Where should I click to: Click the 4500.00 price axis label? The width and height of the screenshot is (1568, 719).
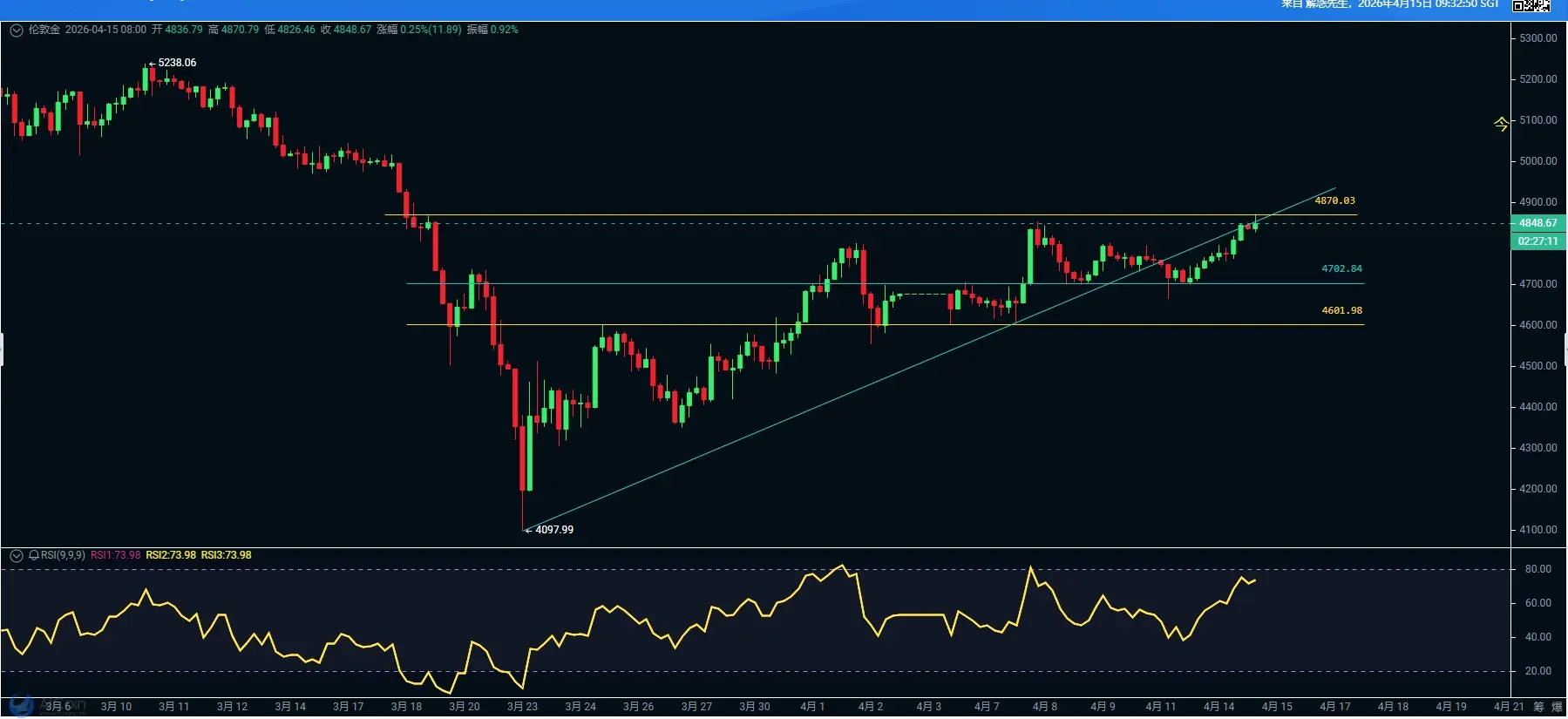click(x=1538, y=366)
